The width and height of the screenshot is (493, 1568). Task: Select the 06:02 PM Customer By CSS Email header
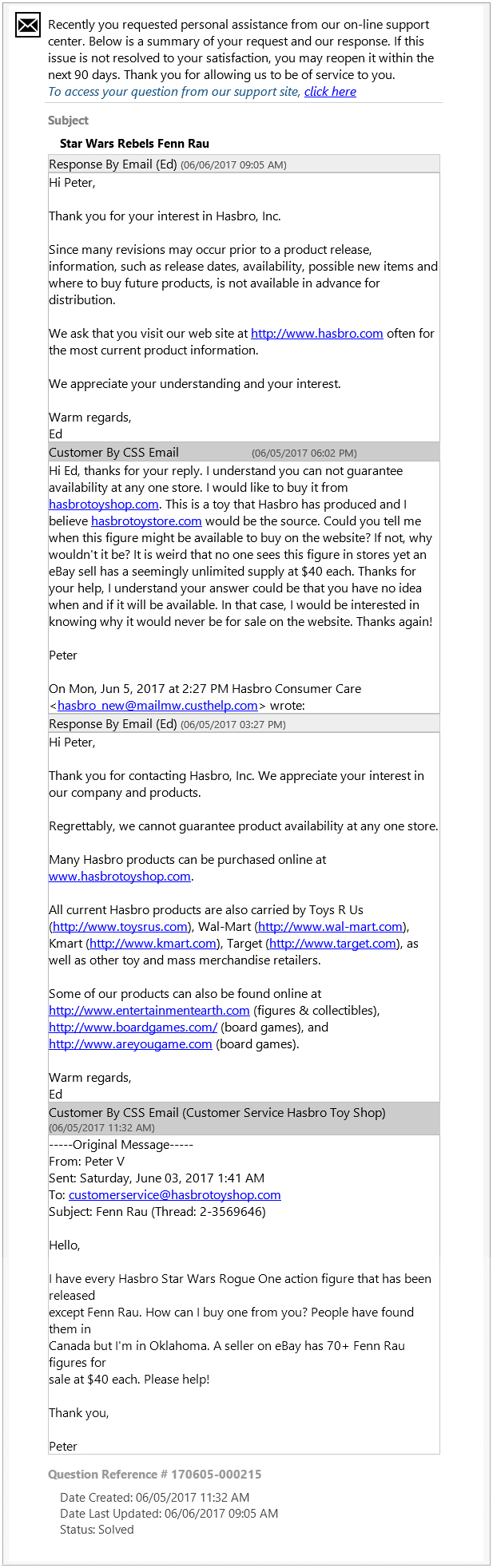coord(244,453)
